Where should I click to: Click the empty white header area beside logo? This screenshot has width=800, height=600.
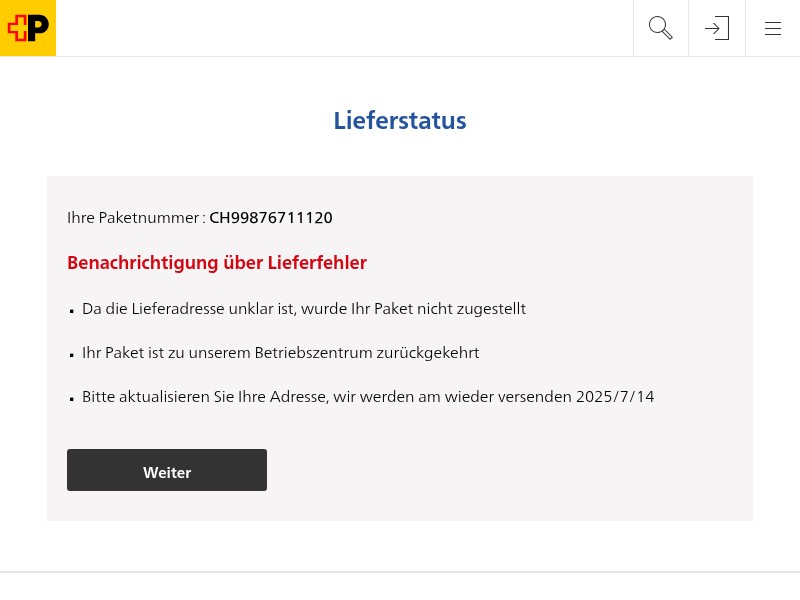[x=344, y=28]
